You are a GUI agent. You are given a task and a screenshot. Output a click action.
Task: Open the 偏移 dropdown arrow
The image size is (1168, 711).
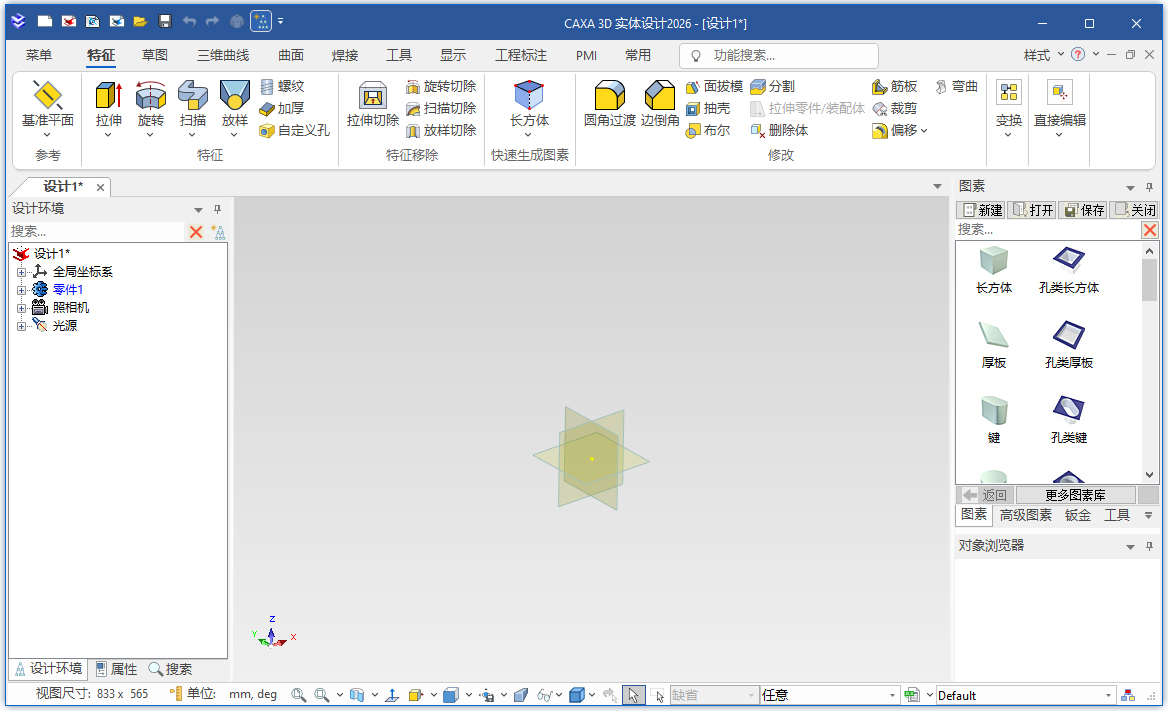pos(924,130)
